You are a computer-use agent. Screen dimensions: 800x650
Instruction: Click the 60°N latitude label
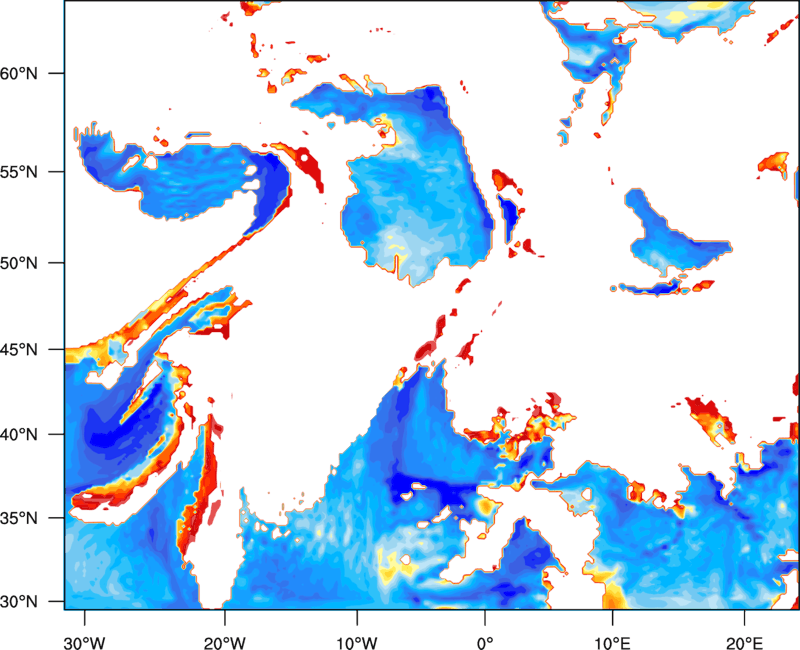pos(19,73)
